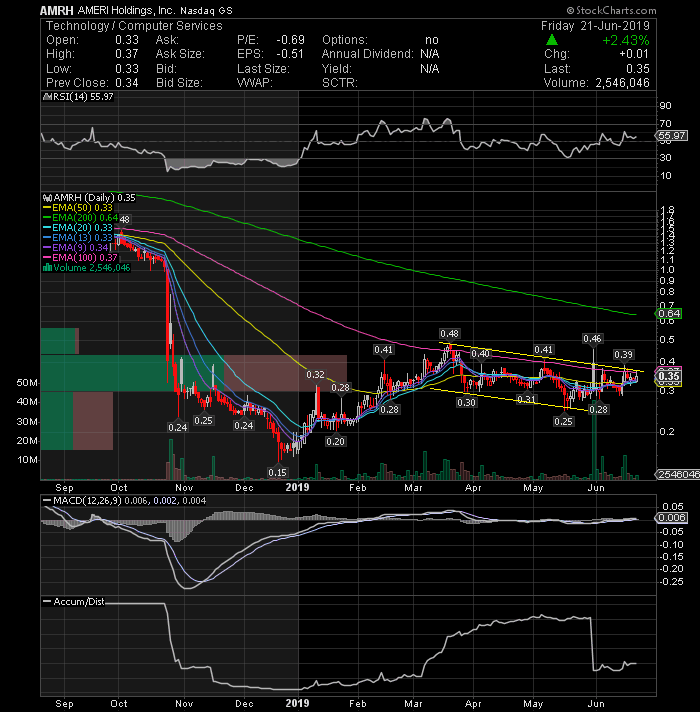Click the Volume 2,546,046 header value

[x=622, y=83]
